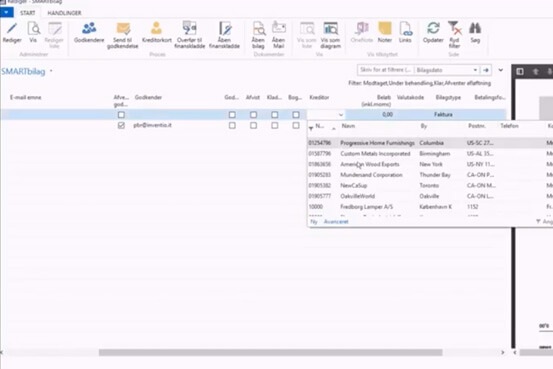Click the scrollbar right arrow
Screen dimensions: 553x369
click(503, 352)
